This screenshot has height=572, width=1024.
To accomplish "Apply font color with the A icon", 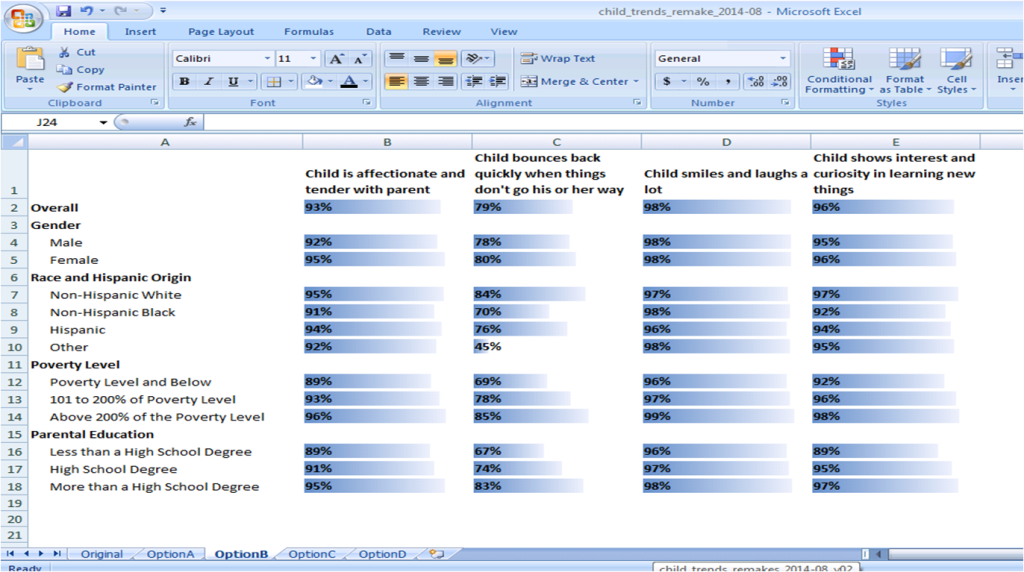I will (349, 82).
